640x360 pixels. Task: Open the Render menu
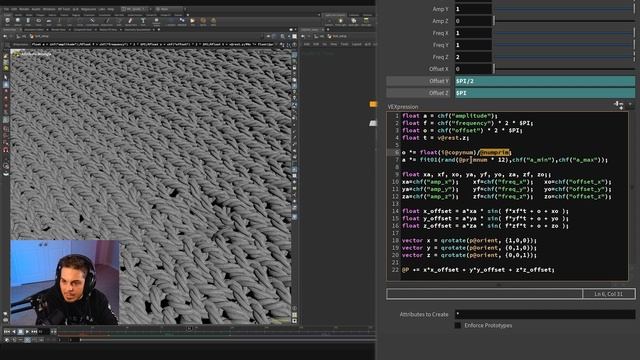pos(24,9)
